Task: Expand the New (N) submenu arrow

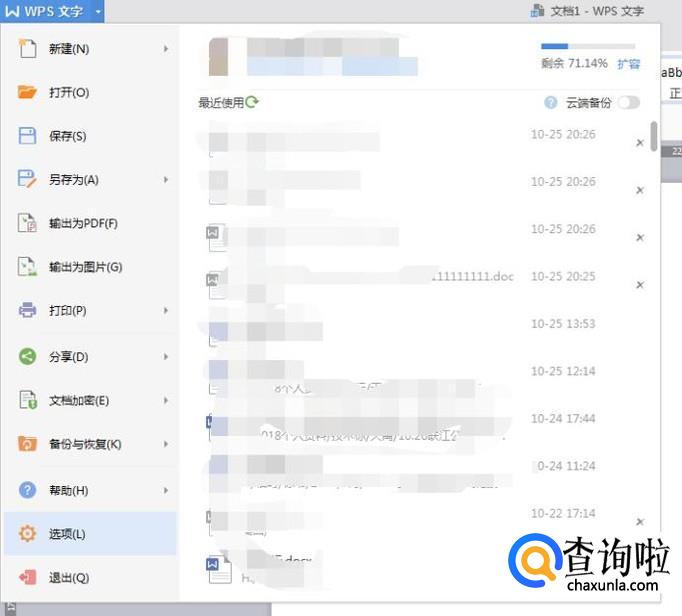Action: [166, 49]
